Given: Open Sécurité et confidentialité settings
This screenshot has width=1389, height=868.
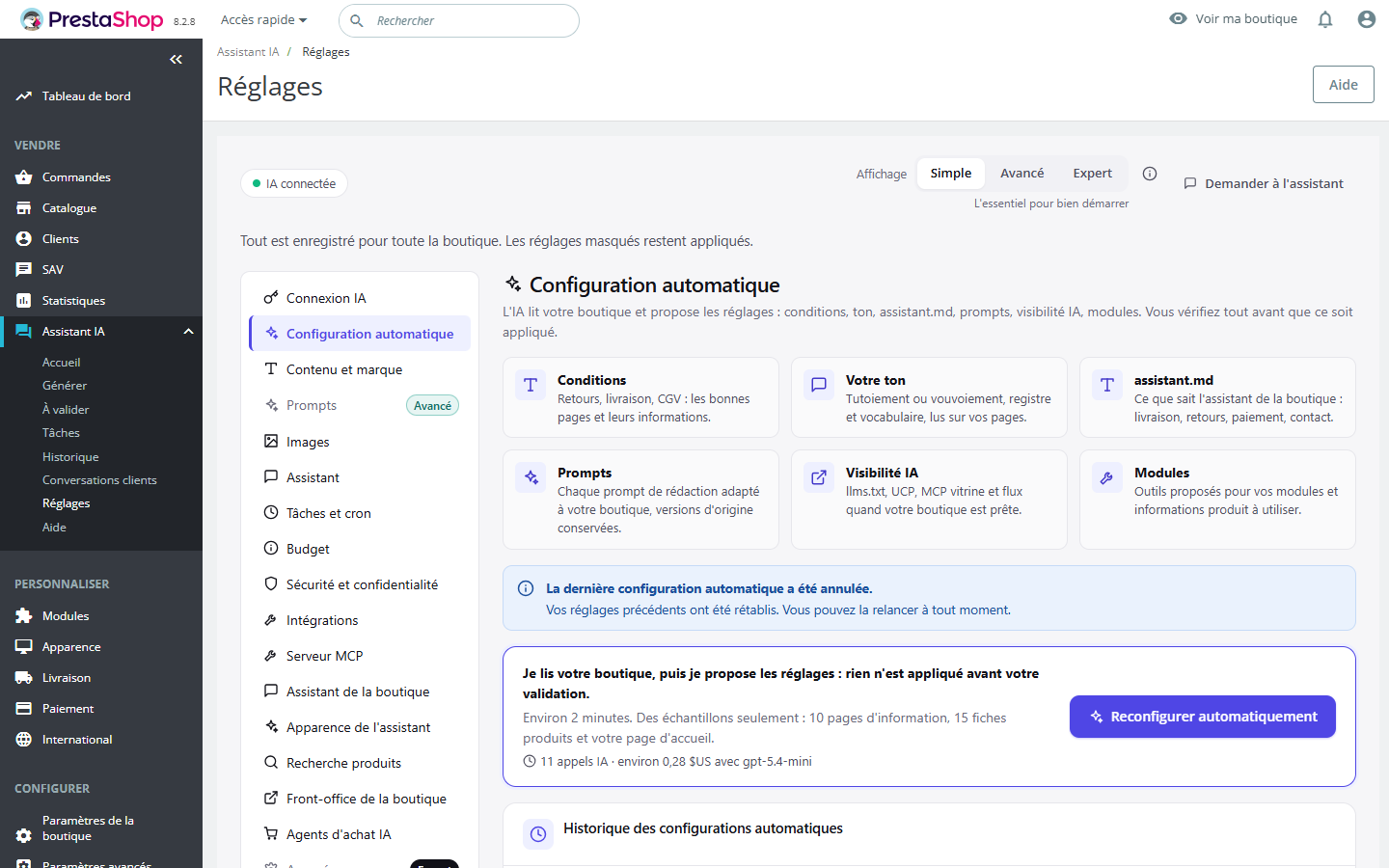Looking at the screenshot, I should (x=360, y=584).
